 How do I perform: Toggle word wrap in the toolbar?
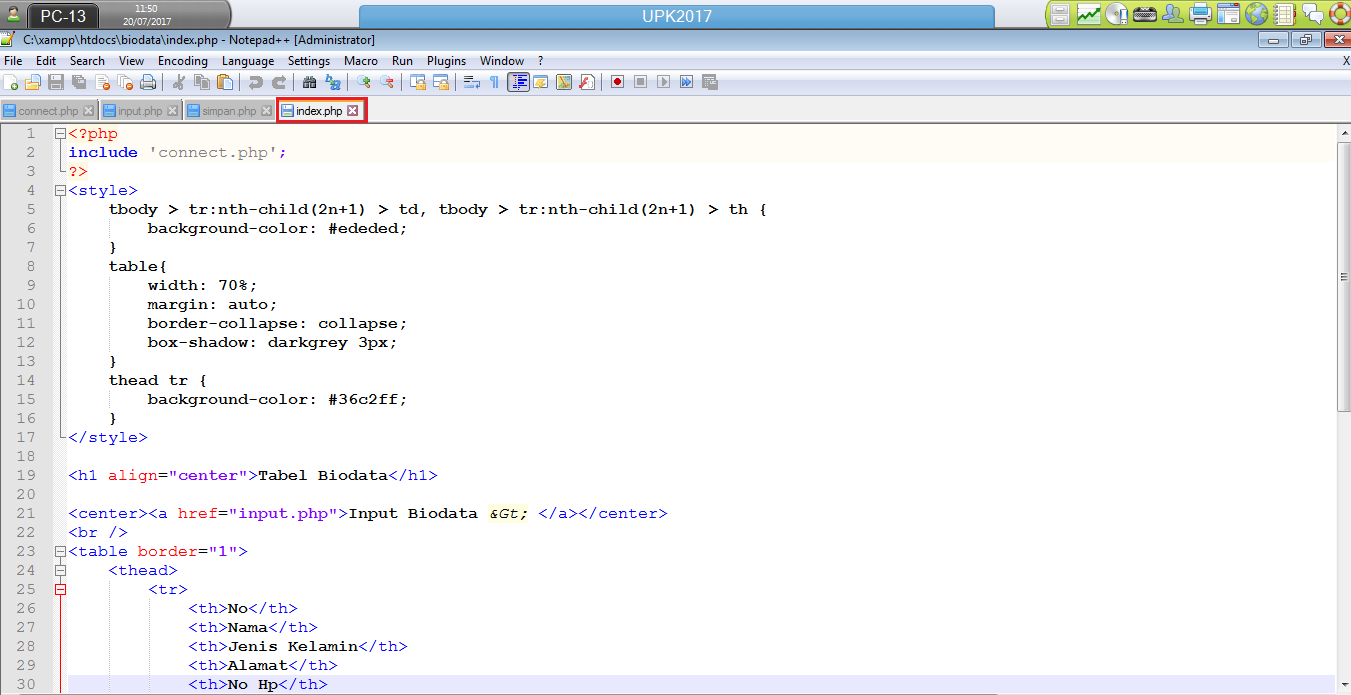pyautogui.click(x=472, y=82)
